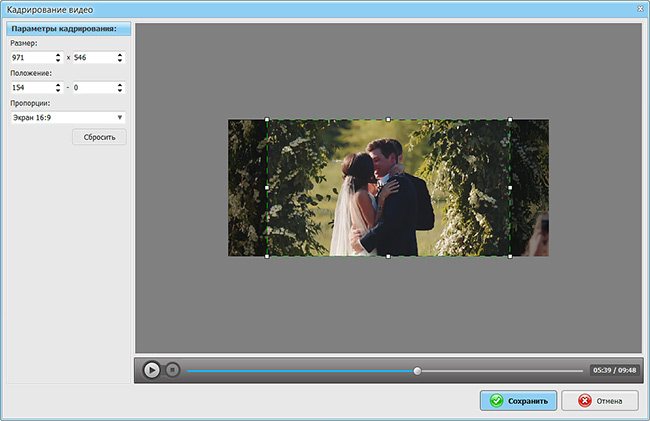Screen dimensions: 650x421
Task: Stop the video playback
Action: tap(172, 370)
